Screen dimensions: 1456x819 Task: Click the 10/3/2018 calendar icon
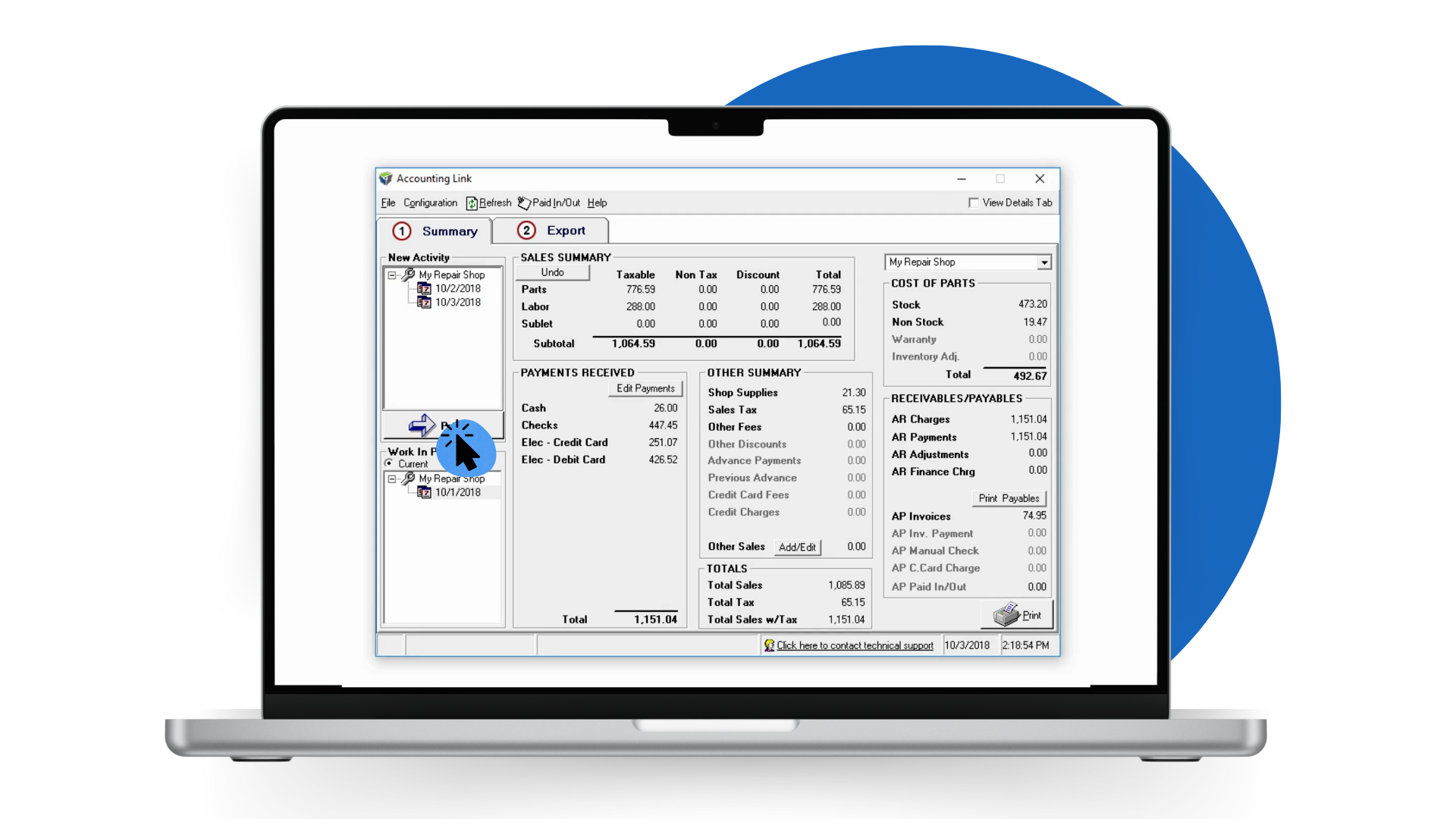click(x=425, y=303)
